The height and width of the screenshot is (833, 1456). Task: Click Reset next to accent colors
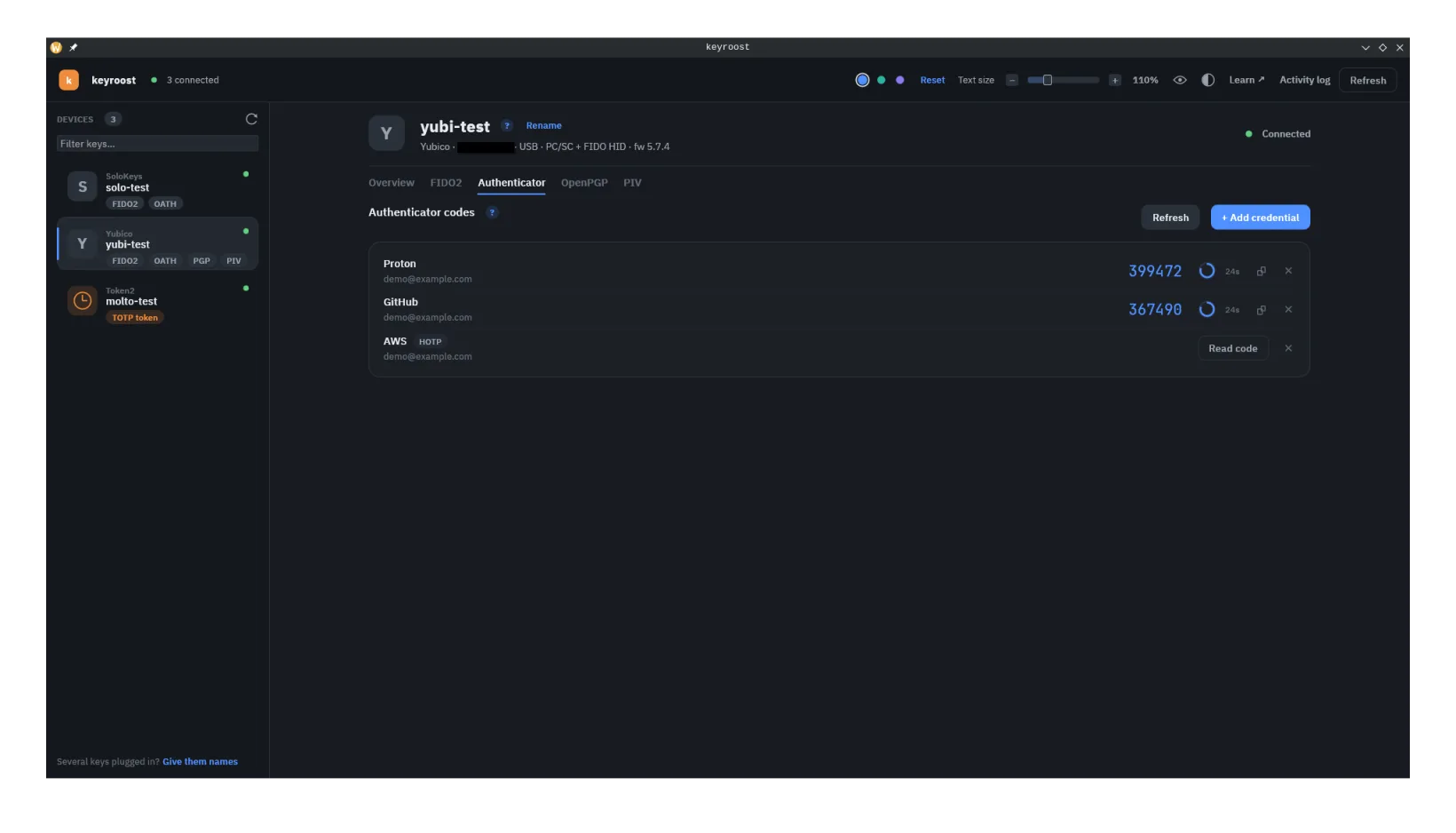[x=932, y=80]
